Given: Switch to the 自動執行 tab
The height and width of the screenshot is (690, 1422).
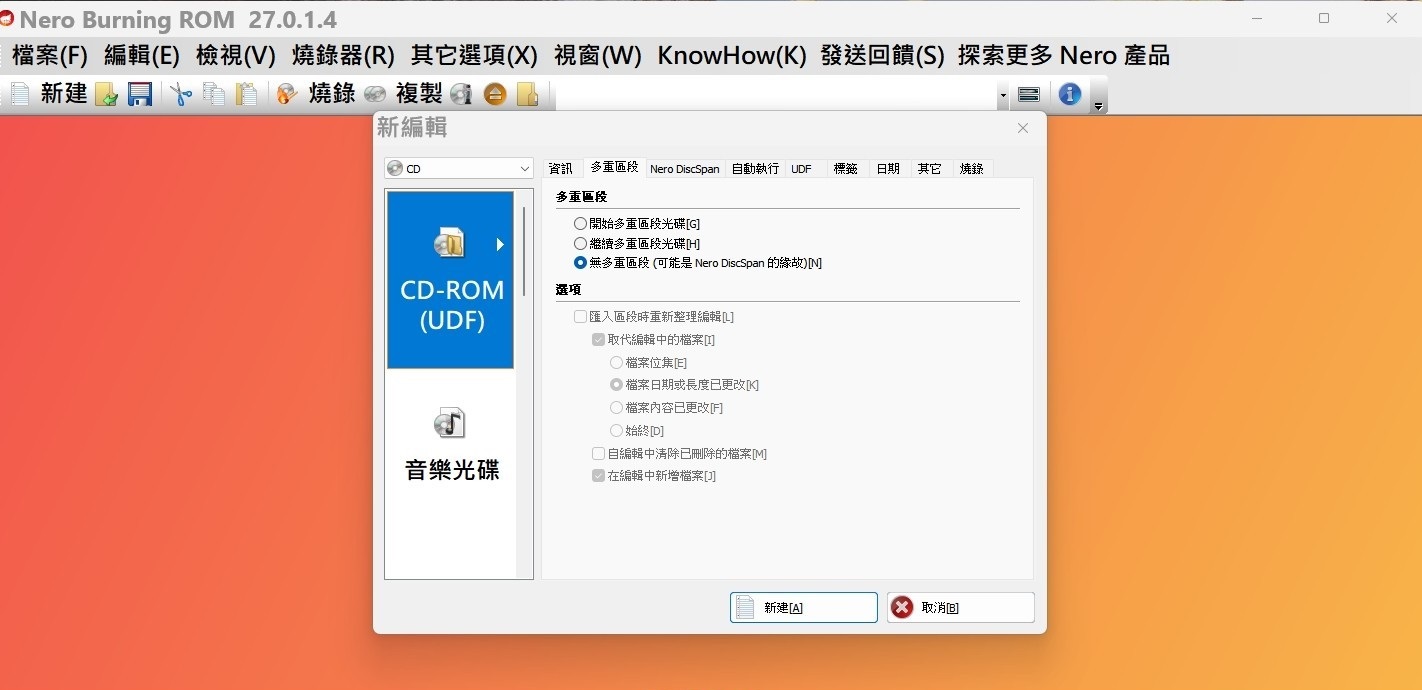Looking at the screenshot, I should point(755,169).
